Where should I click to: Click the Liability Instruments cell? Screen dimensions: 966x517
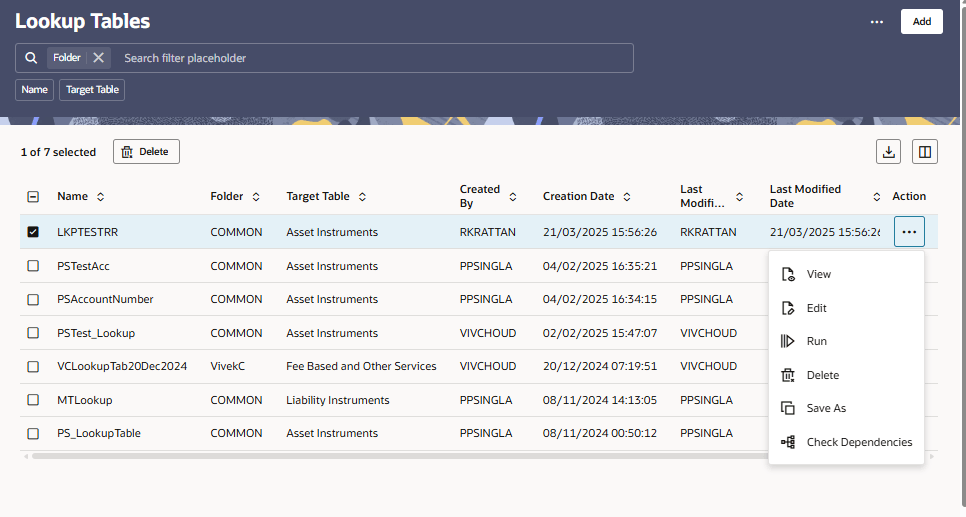(338, 401)
